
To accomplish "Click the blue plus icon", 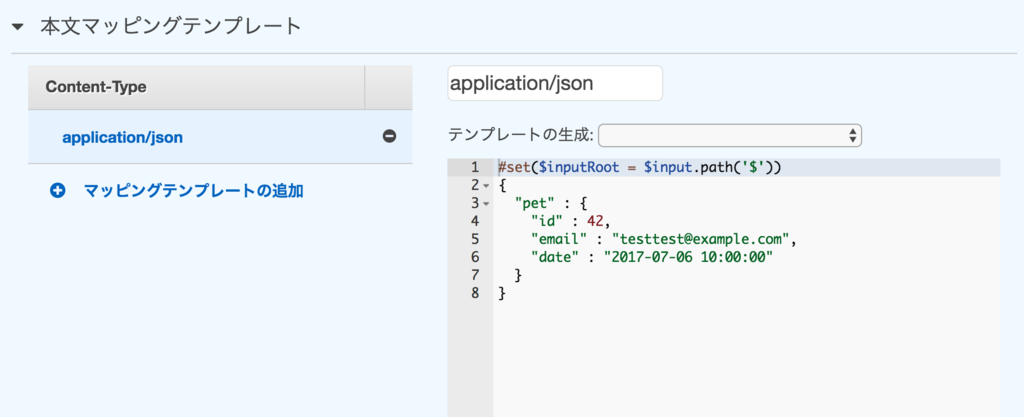I will [x=58, y=190].
